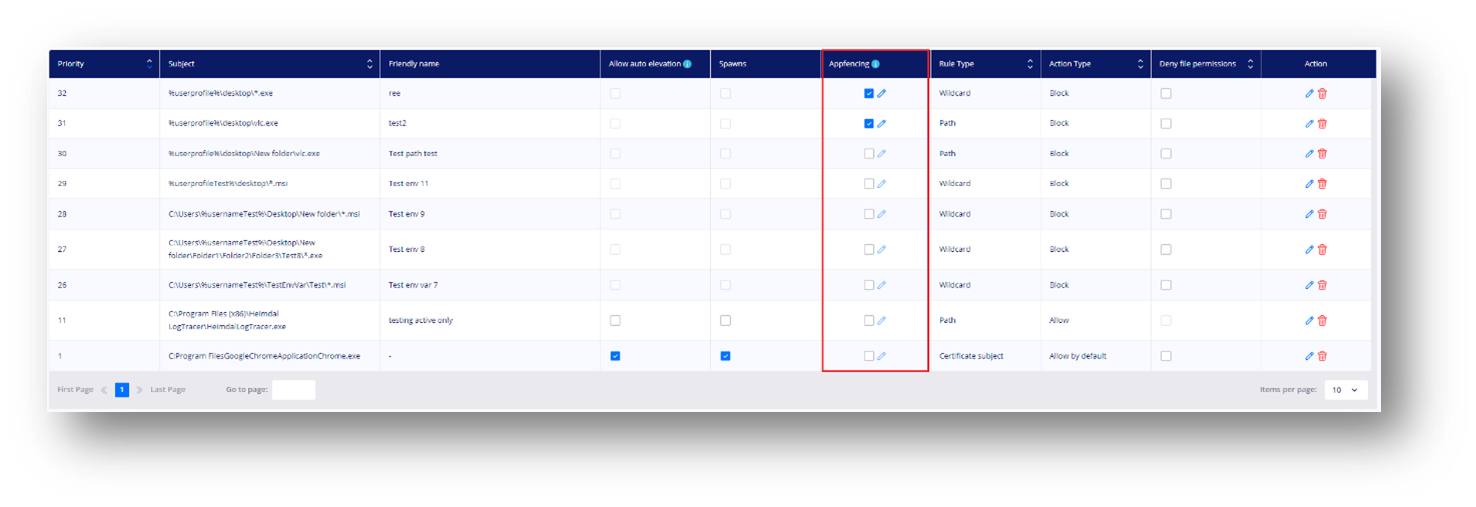Image resolution: width=1476 pixels, height=507 pixels.
Task: Click the Chrome.exe subject cell
Action: (265, 356)
